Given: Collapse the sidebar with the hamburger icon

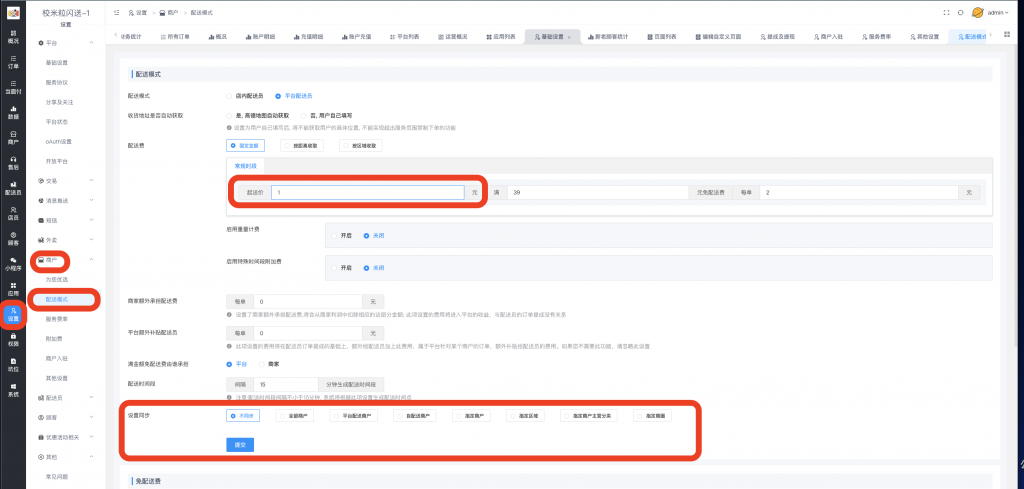Looking at the screenshot, I should coord(116,12).
